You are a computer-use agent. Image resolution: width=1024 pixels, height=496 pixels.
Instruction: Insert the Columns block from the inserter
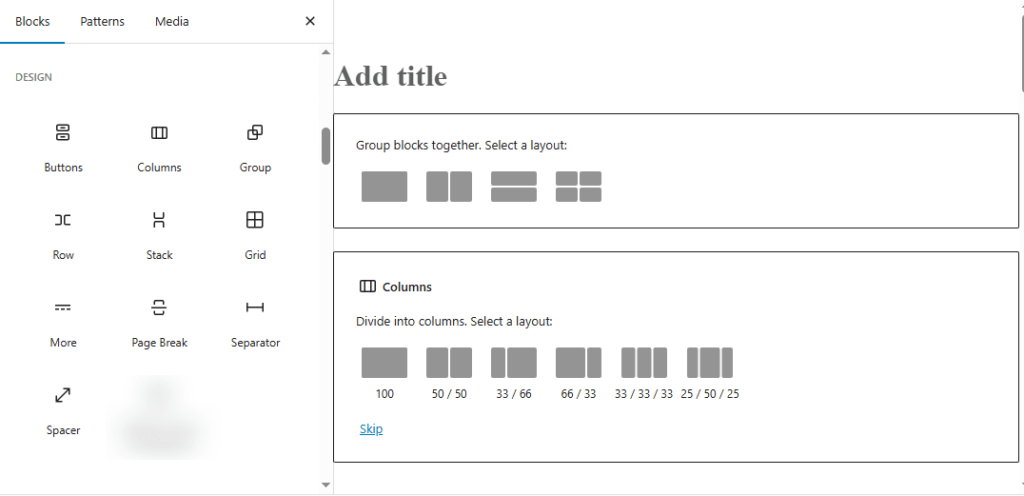pos(159,146)
